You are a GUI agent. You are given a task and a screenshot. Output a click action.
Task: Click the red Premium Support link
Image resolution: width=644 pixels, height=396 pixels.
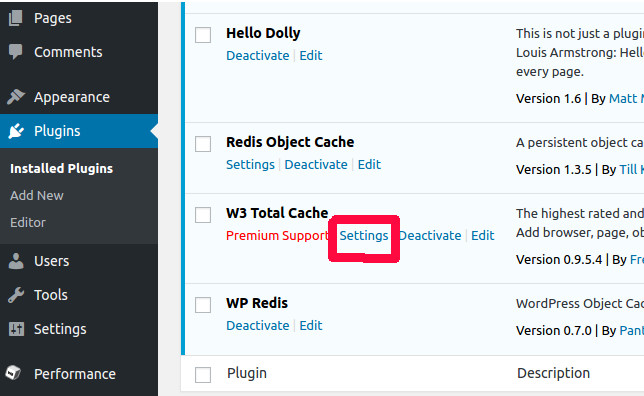277,236
